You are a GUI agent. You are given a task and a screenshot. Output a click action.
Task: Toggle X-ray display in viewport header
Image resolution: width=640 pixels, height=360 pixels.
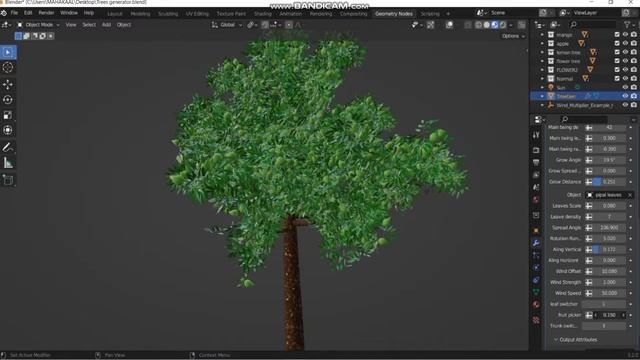click(468, 25)
